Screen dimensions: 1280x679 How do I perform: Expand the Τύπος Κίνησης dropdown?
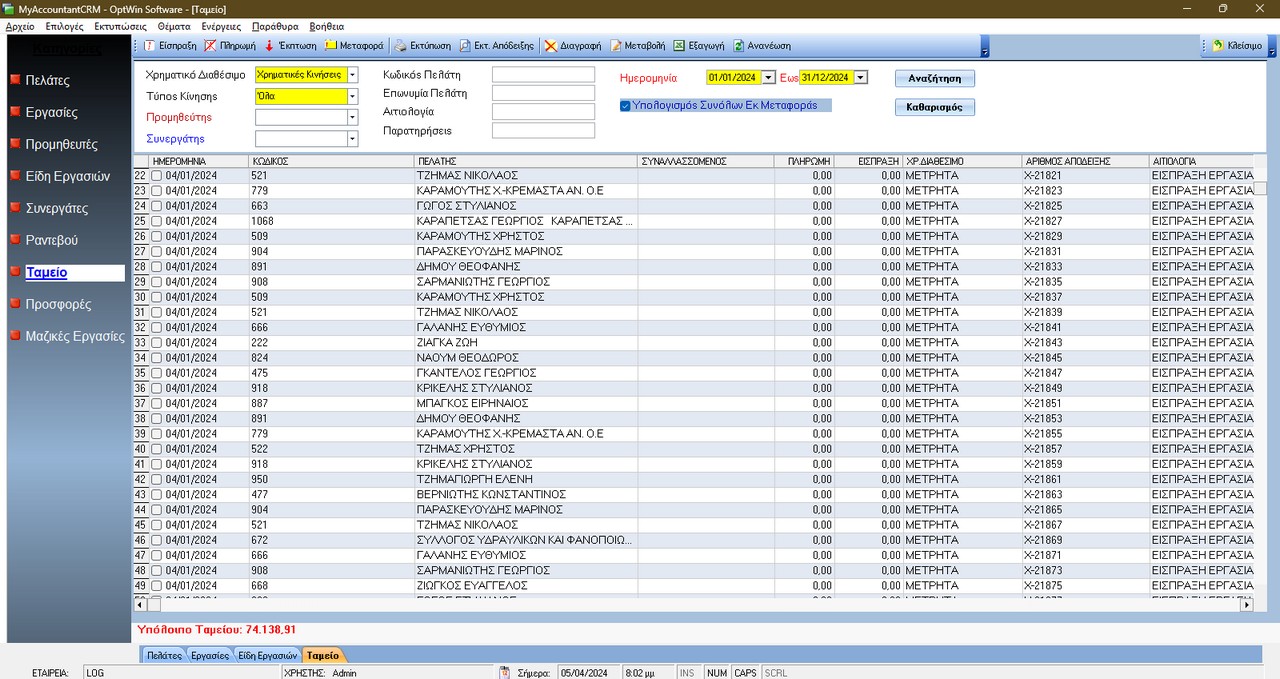[354, 94]
